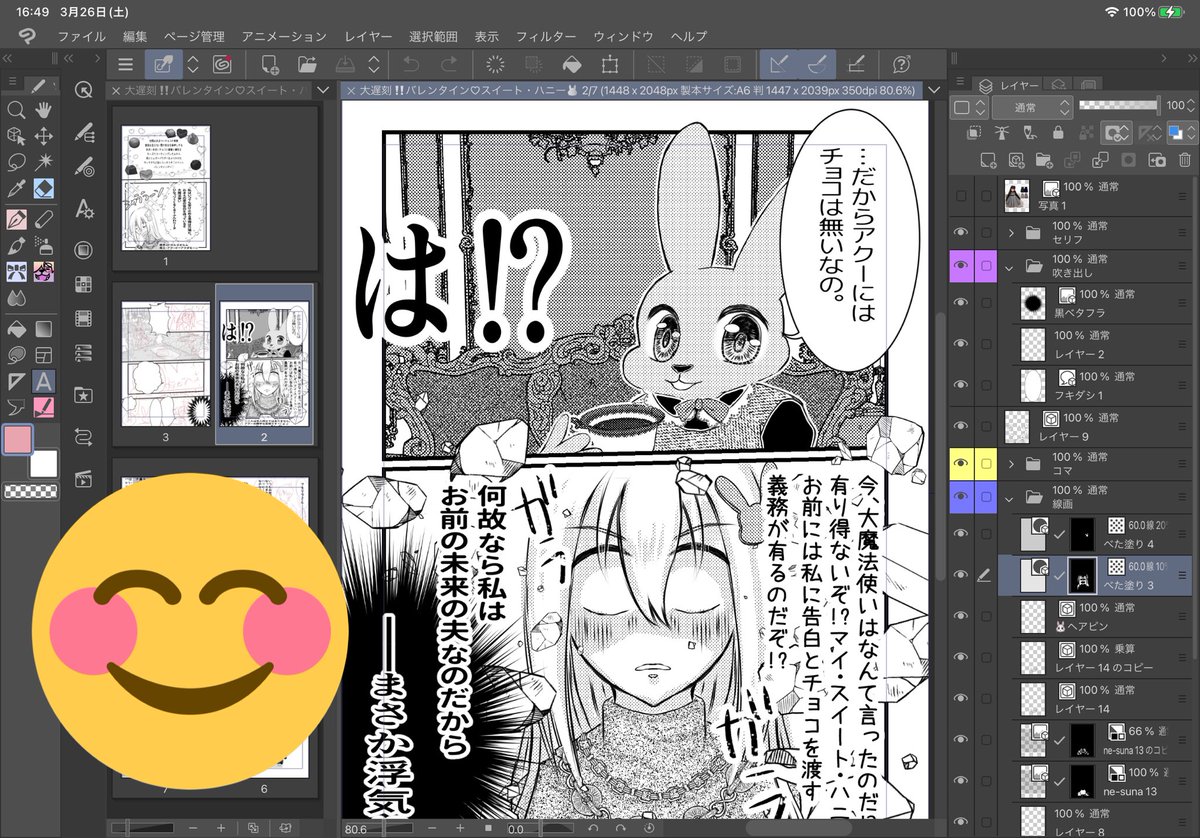Select the pink main color swatch
Screen dimensions: 1200x838
[17, 439]
